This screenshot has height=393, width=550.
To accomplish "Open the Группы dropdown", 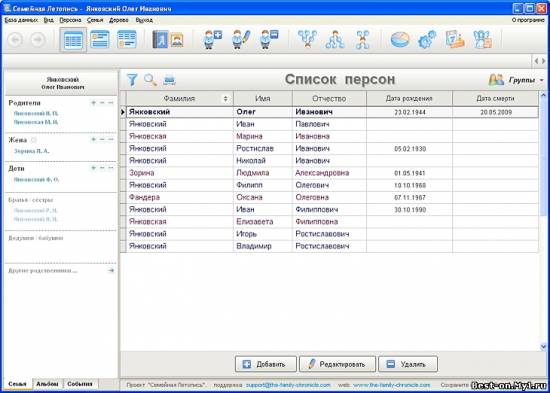I will tap(516, 80).
